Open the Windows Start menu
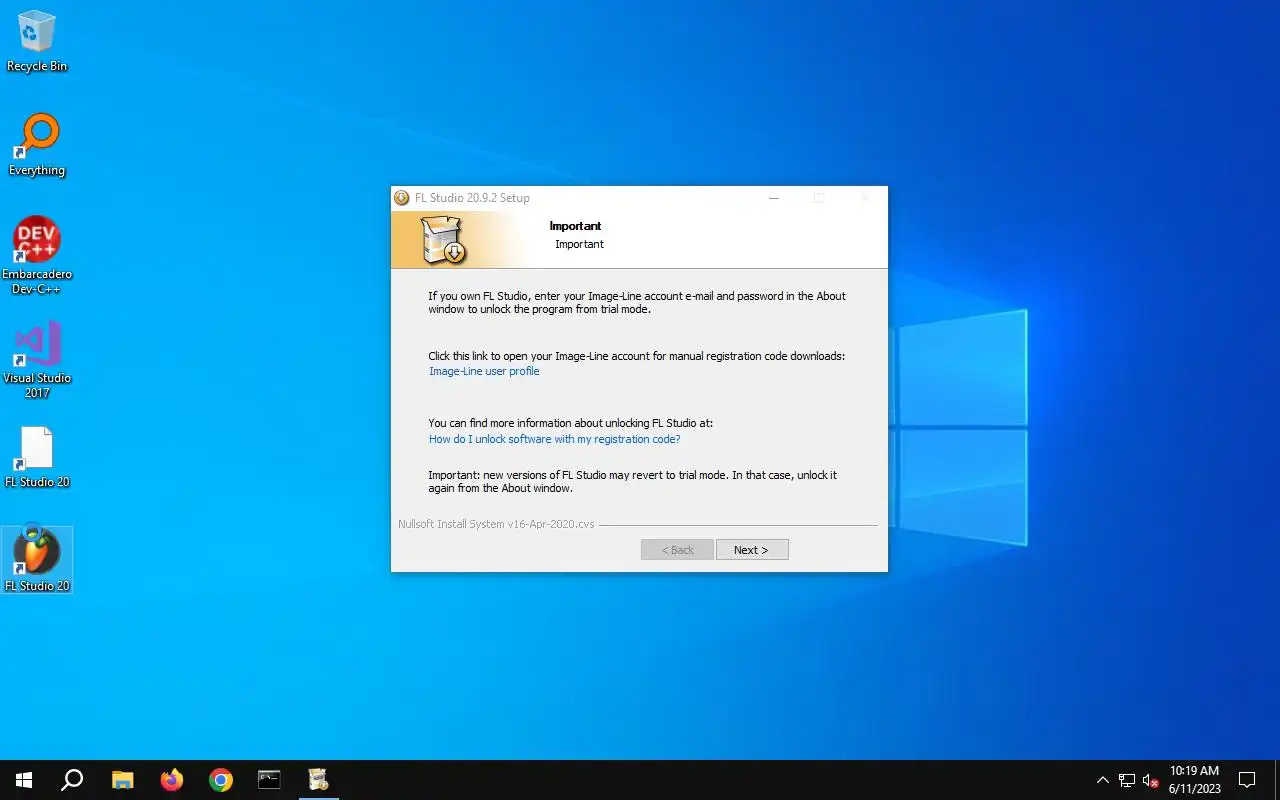 coord(24,780)
